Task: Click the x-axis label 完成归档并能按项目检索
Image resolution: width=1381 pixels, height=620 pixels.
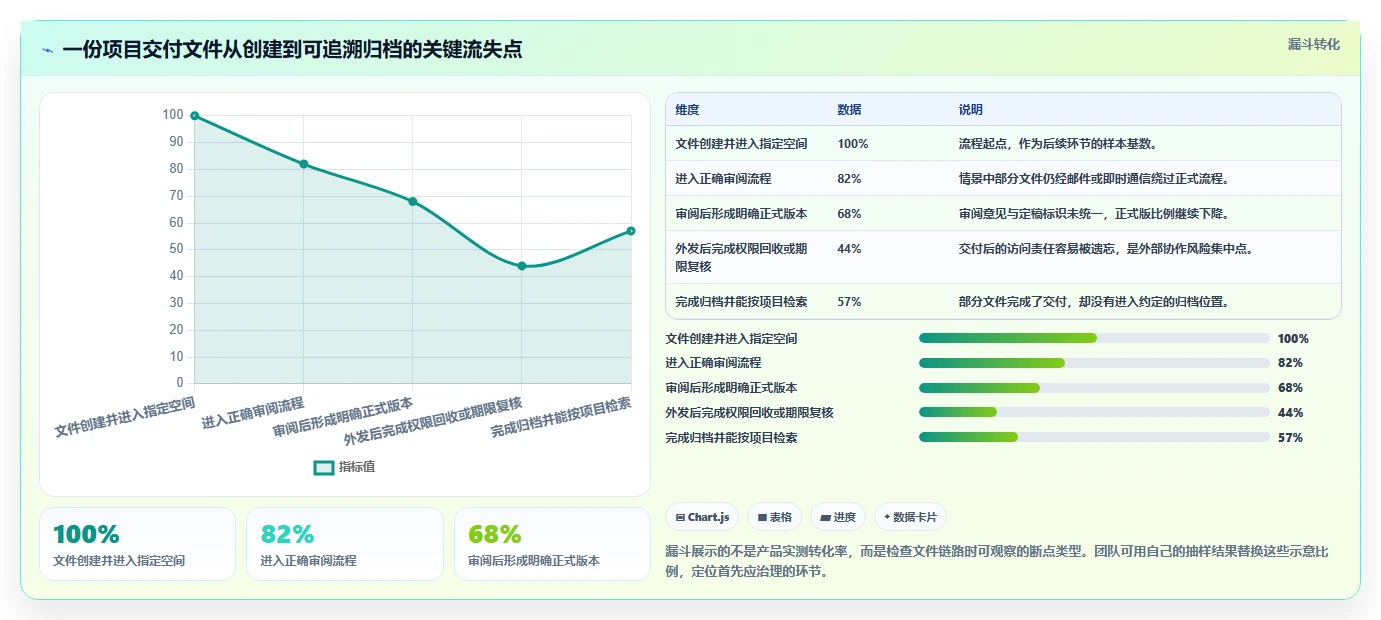Action: (x=561, y=417)
